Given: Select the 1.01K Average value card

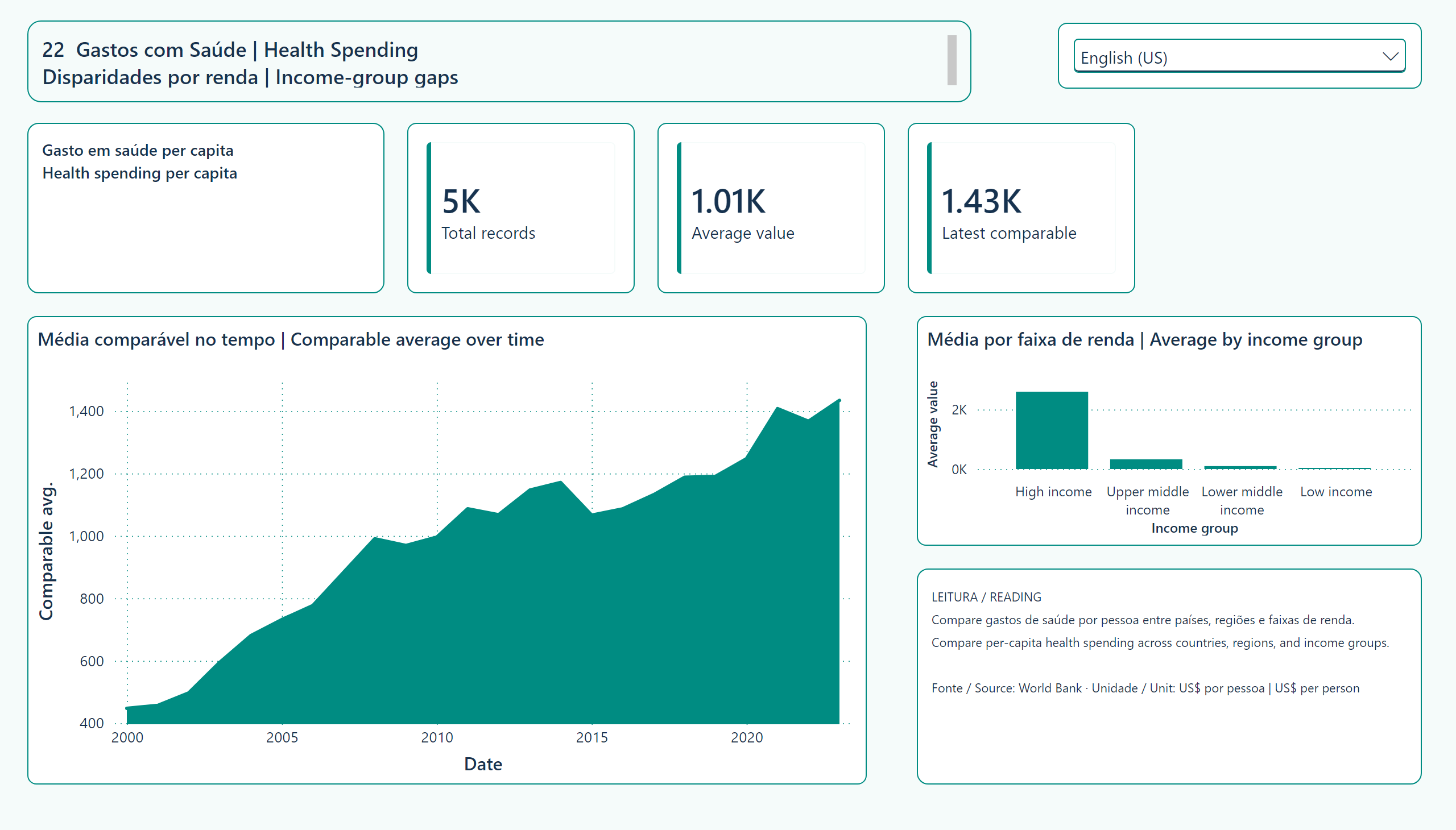Looking at the screenshot, I should click(771, 208).
